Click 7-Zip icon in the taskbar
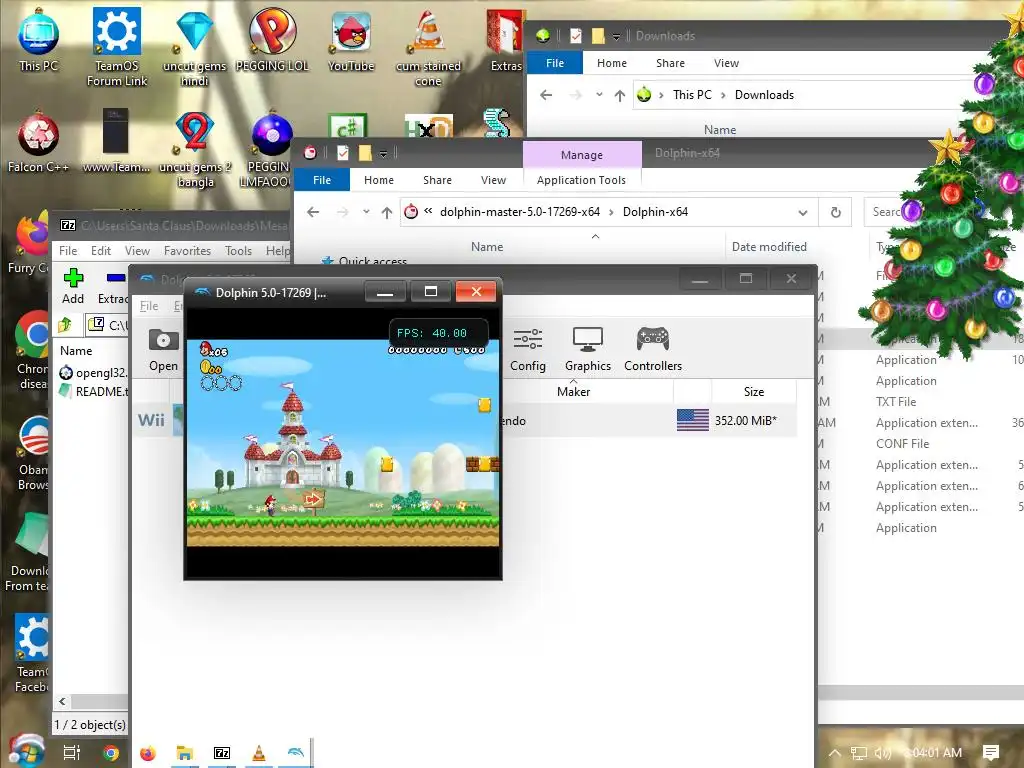Screen dimensions: 1024x768 [x=222, y=753]
